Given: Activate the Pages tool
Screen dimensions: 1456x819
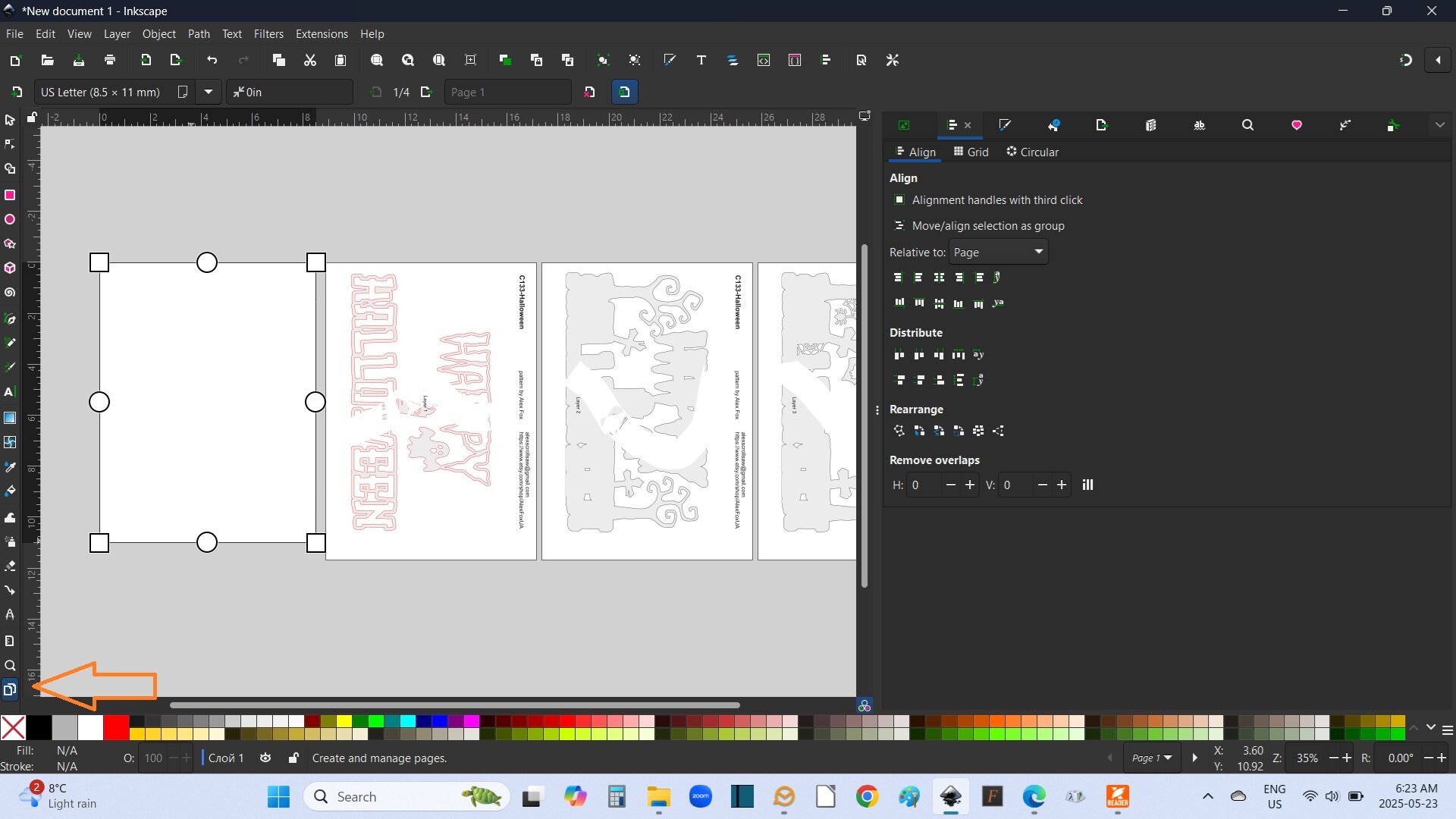Looking at the screenshot, I should coord(10,689).
